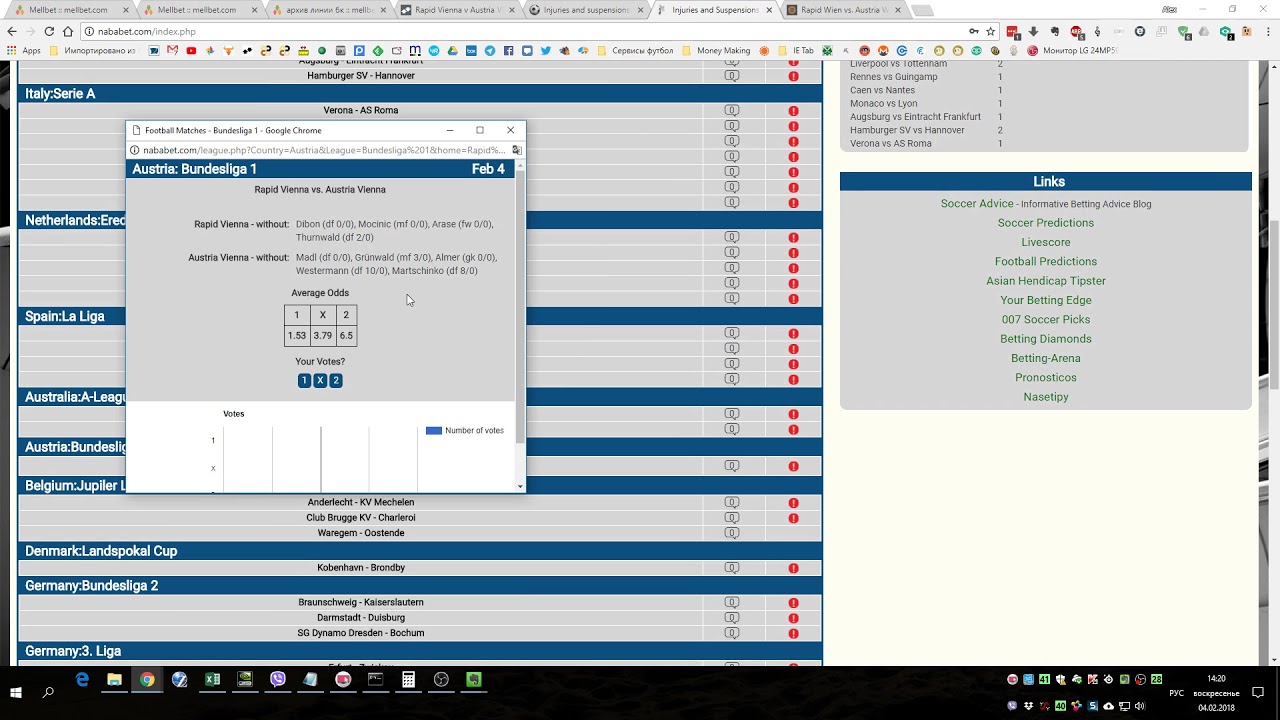Open Viber from taskbar

(x=278, y=680)
